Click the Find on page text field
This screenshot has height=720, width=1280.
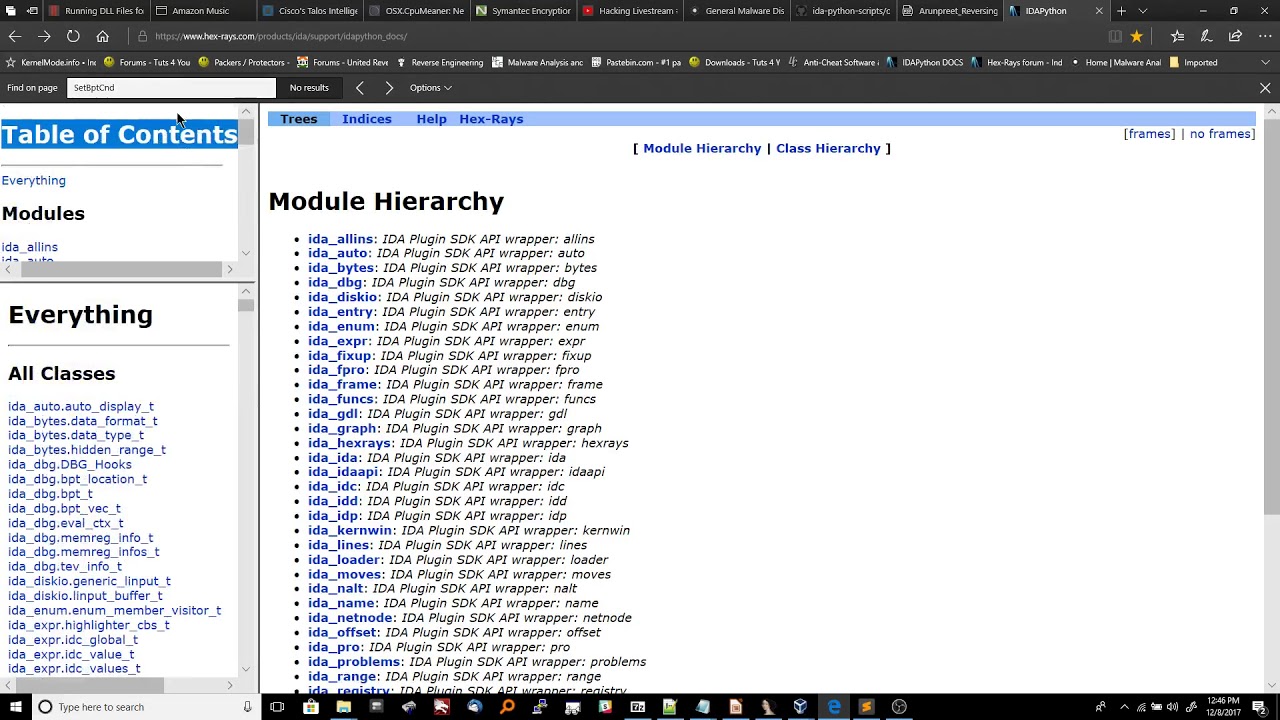click(x=171, y=88)
